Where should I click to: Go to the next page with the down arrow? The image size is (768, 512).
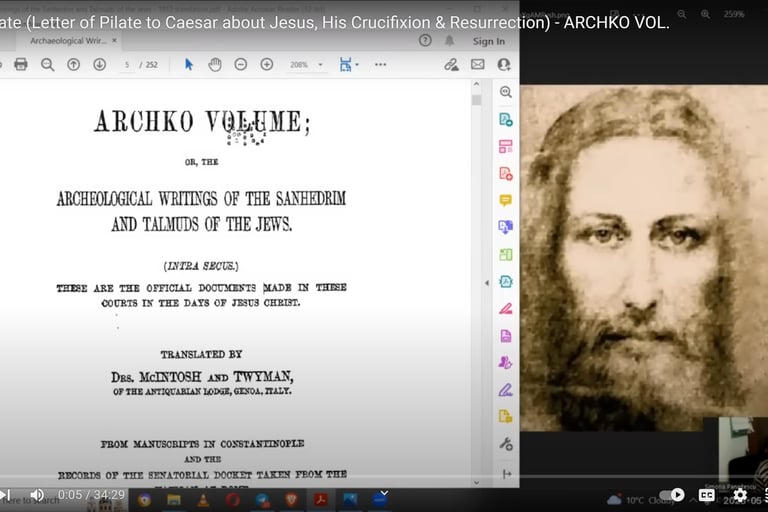(99, 64)
